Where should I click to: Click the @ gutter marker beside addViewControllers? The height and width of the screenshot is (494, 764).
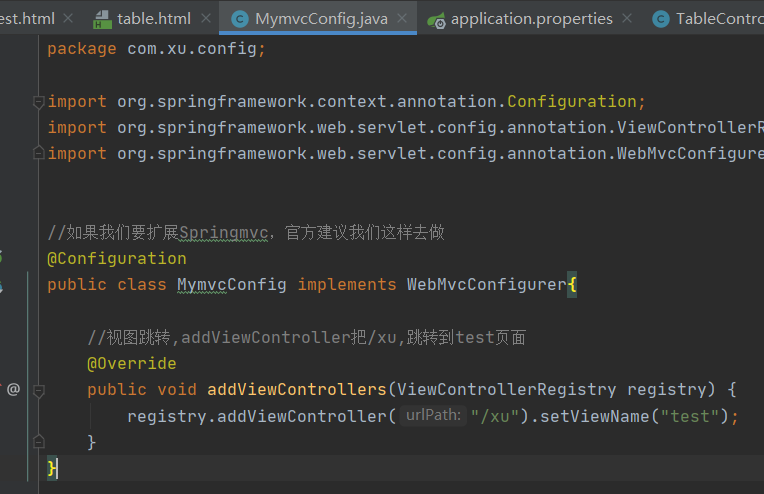[x=14, y=389]
